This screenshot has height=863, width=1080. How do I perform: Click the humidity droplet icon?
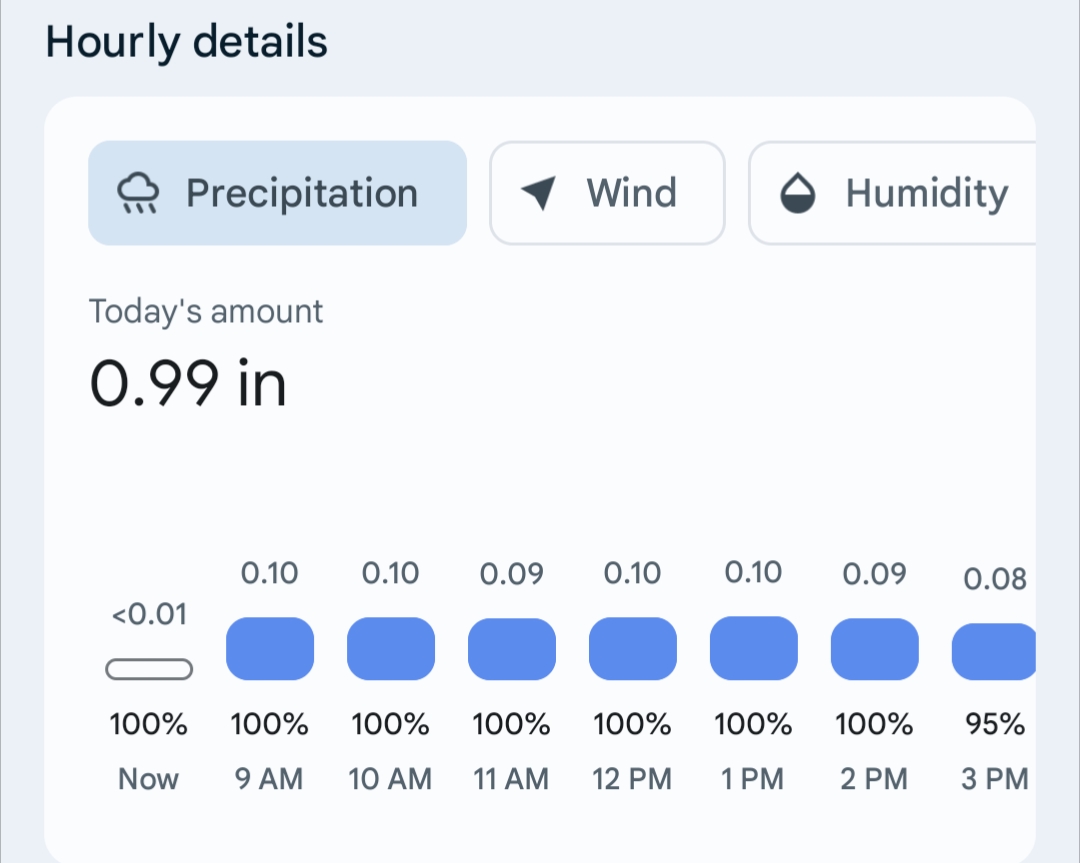798,194
